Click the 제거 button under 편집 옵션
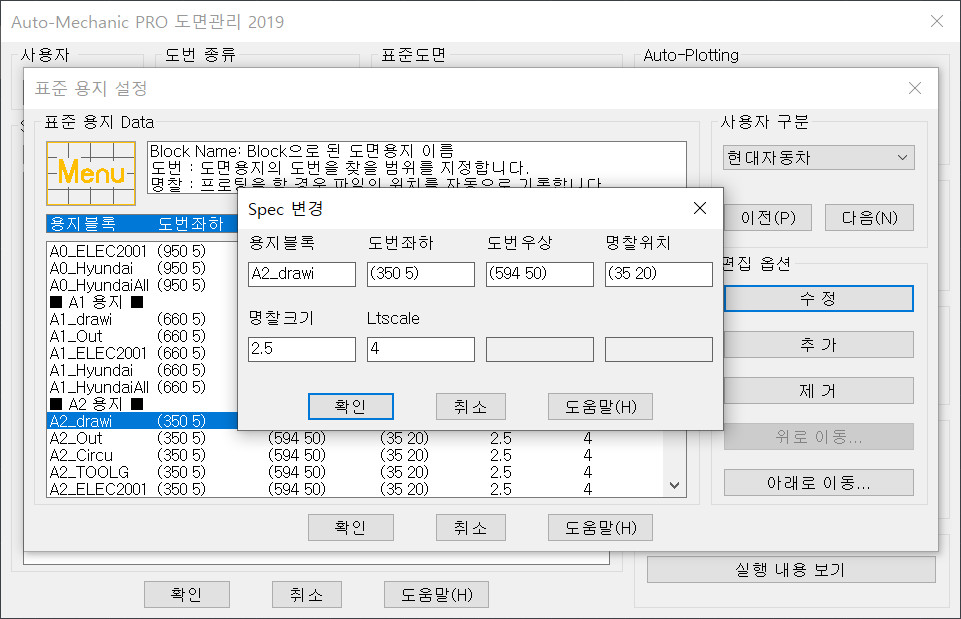 click(x=818, y=391)
